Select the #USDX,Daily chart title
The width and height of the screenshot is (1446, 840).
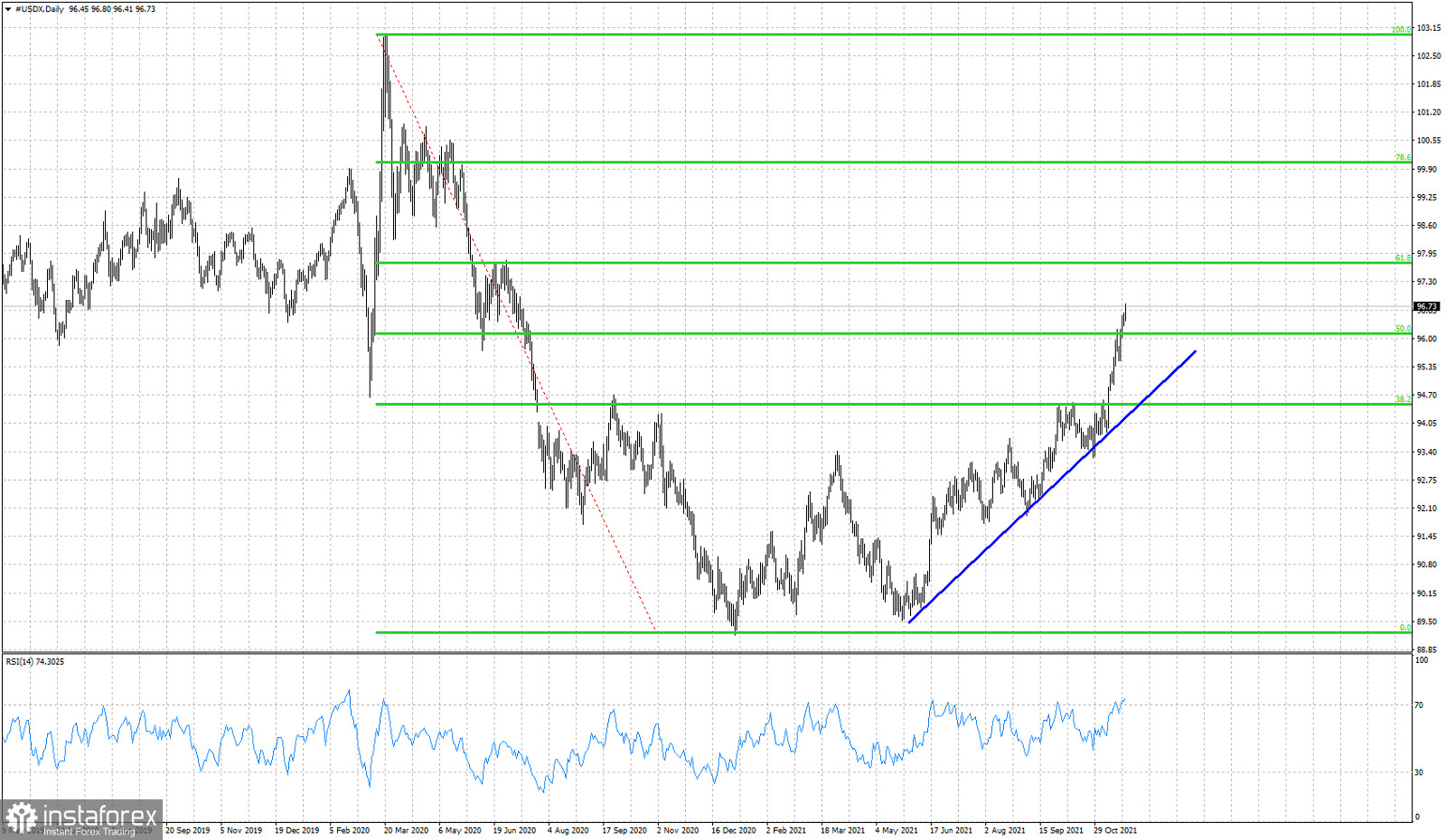[40, 9]
